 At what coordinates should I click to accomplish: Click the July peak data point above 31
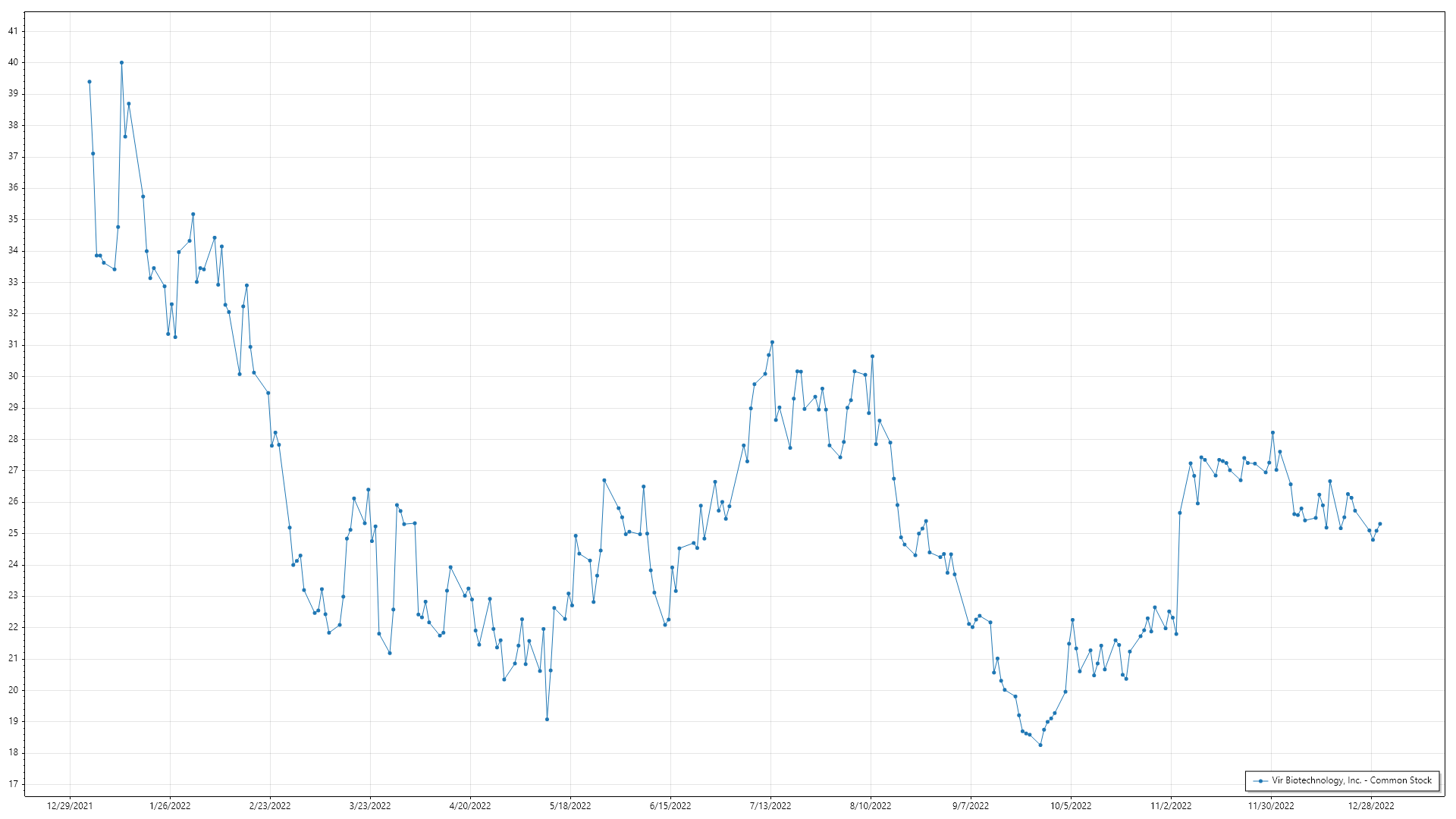point(772,342)
